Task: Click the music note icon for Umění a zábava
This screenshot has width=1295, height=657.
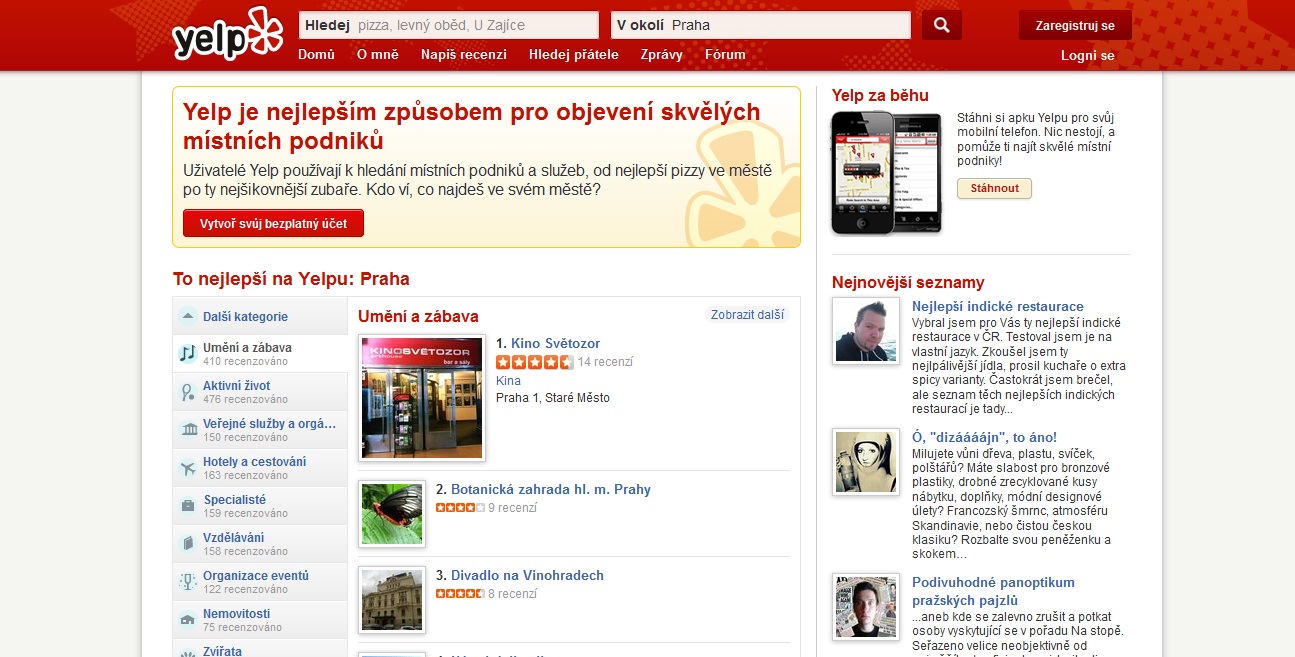Action: (187, 353)
